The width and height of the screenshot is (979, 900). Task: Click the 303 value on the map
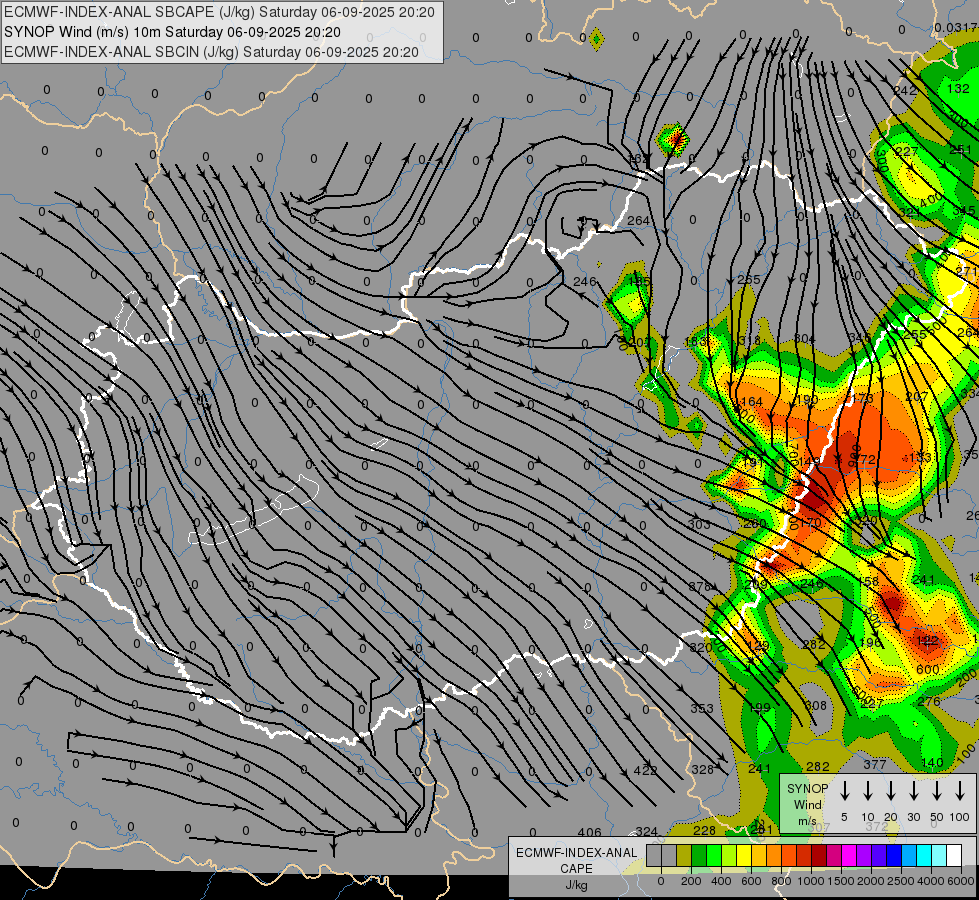[x=699, y=524]
